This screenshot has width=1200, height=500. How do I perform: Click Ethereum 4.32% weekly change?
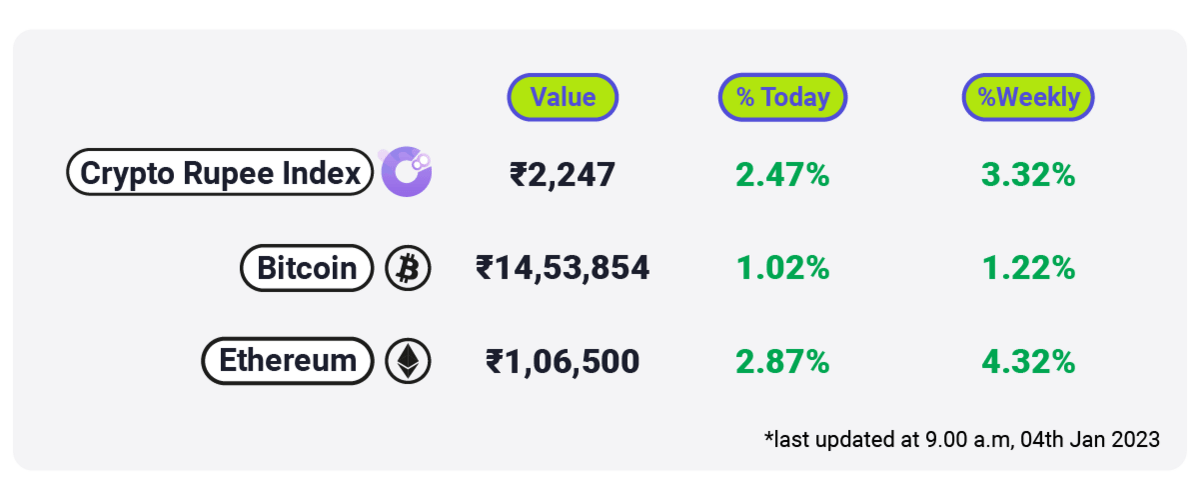[x=1028, y=361]
